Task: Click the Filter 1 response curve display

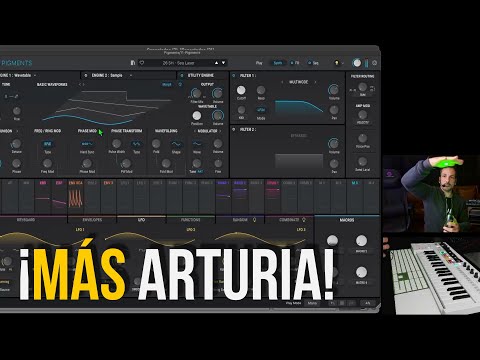Action: coord(299,107)
